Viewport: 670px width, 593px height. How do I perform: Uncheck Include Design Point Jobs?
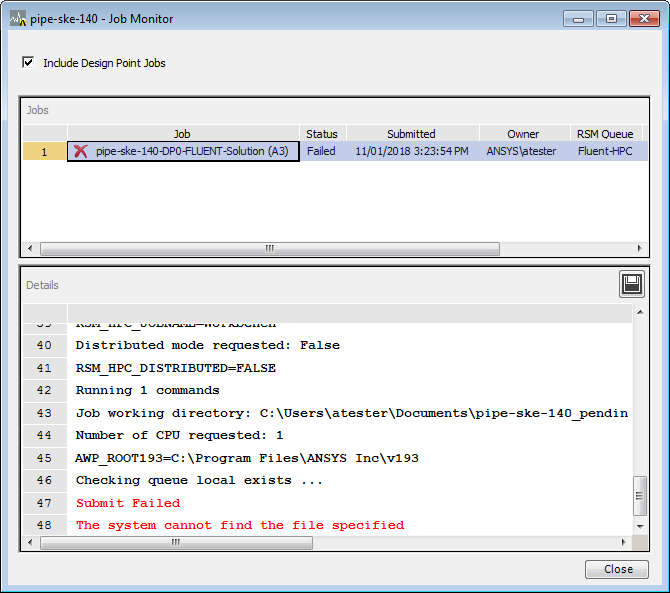28,62
